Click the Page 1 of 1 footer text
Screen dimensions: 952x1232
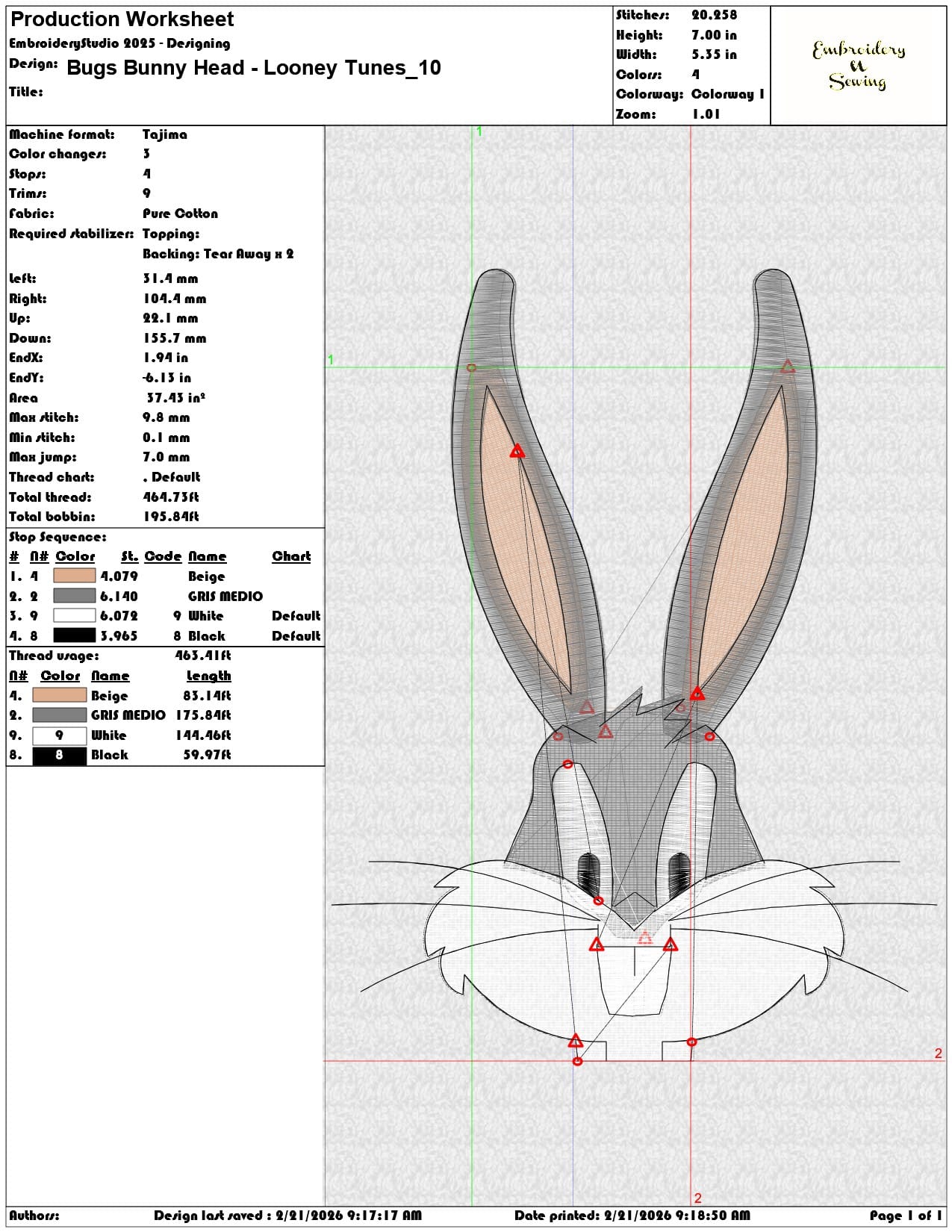click(906, 1216)
